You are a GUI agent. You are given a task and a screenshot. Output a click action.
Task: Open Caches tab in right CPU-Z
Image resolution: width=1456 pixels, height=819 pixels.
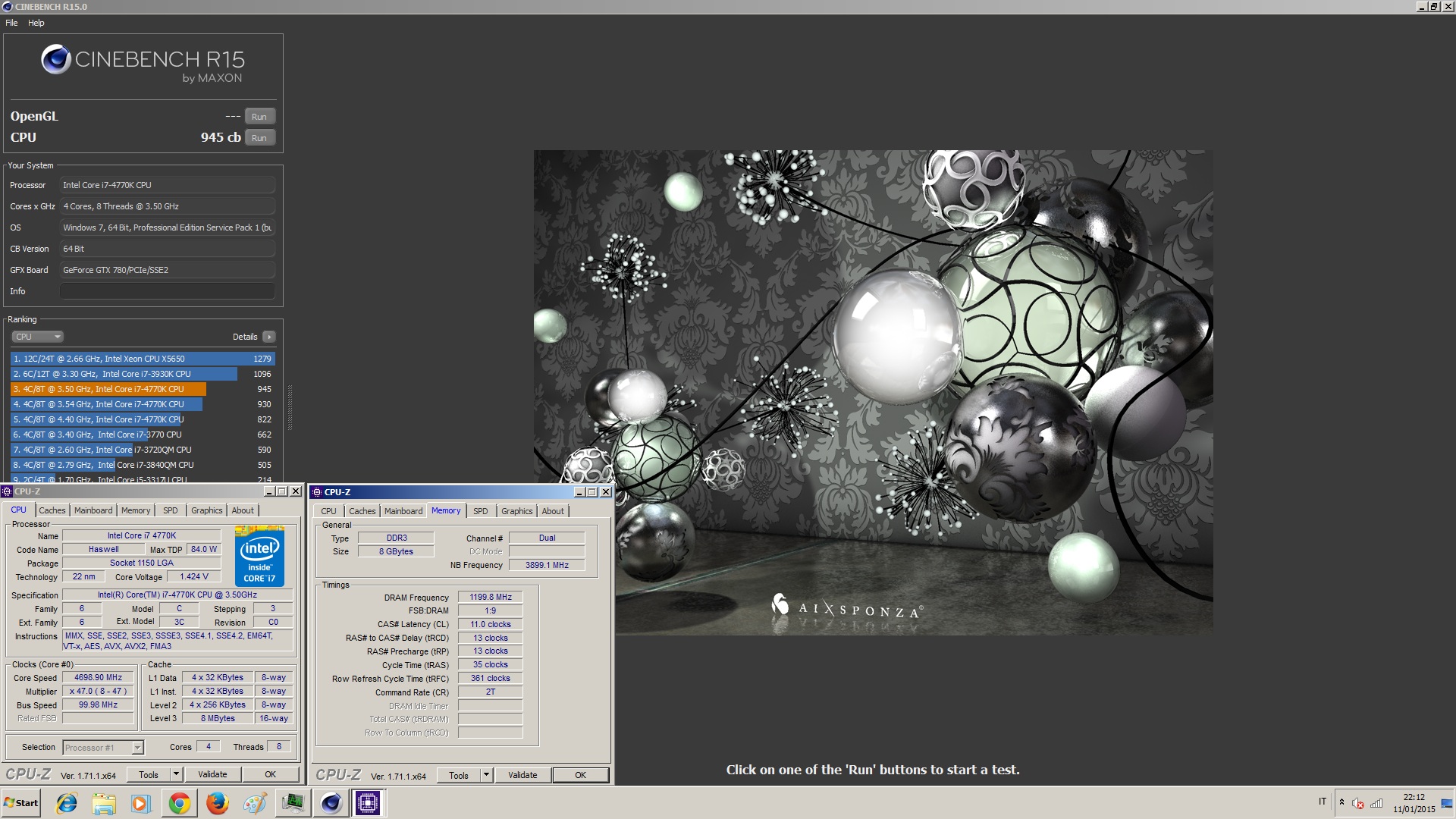click(x=362, y=511)
